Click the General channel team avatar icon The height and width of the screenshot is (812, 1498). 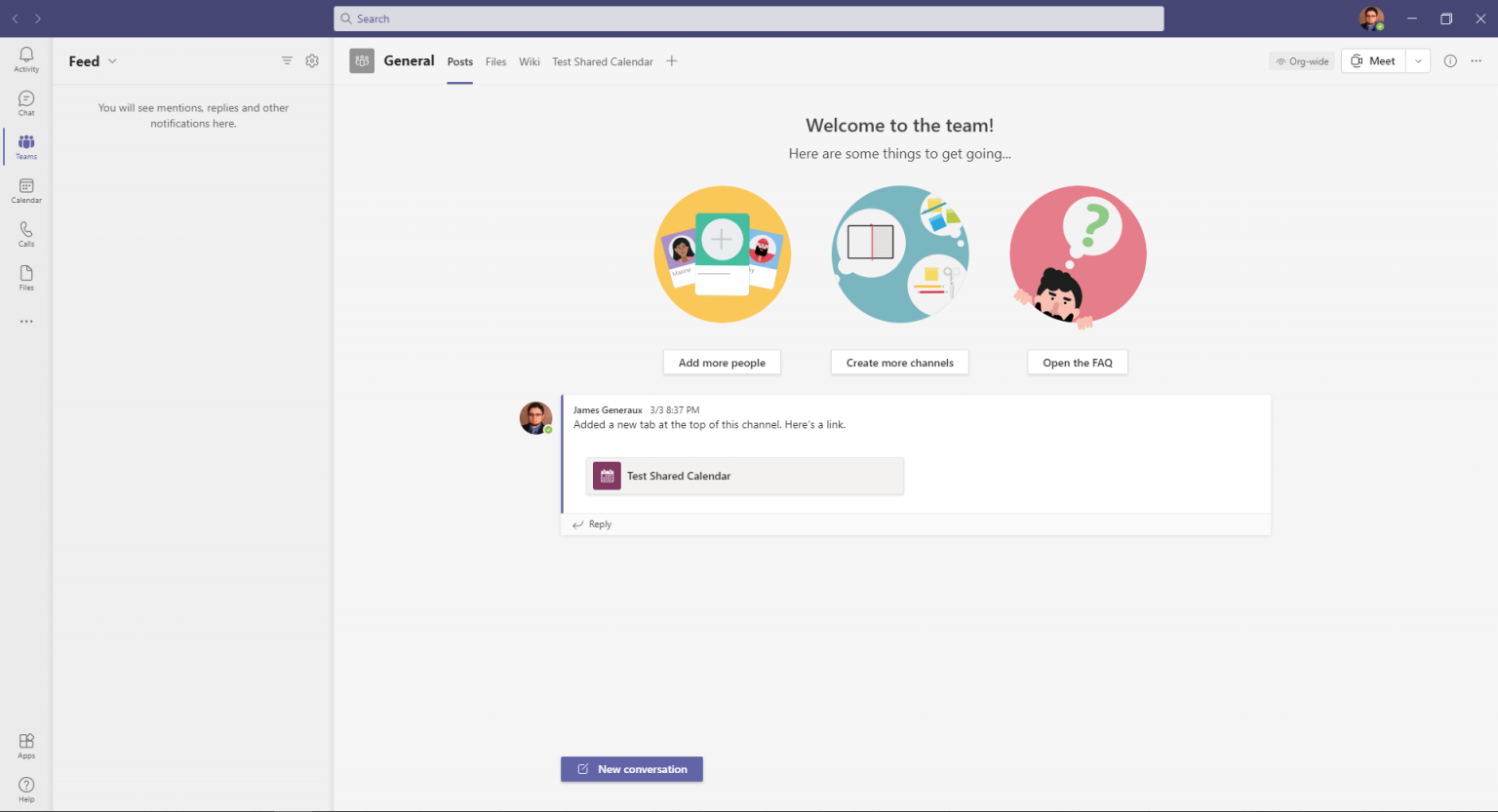[362, 60]
